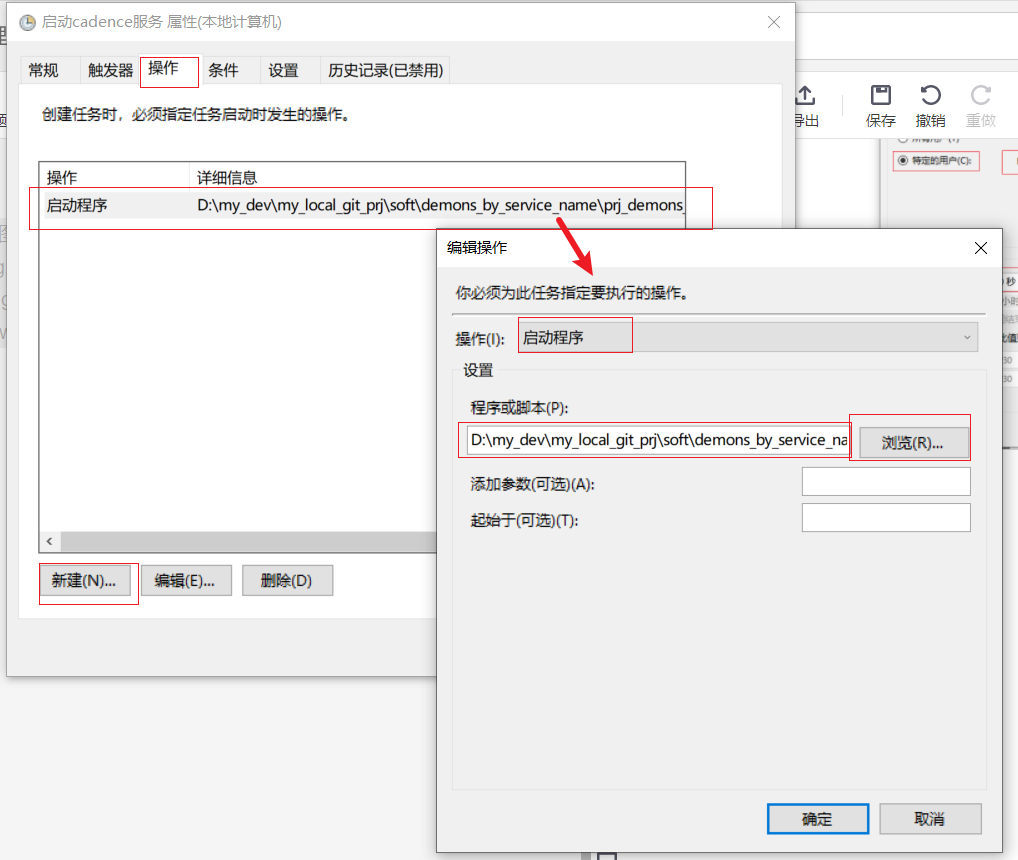Click the 删除(D) button
This screenshot has width=1018, height=860.
click(287, 580)
